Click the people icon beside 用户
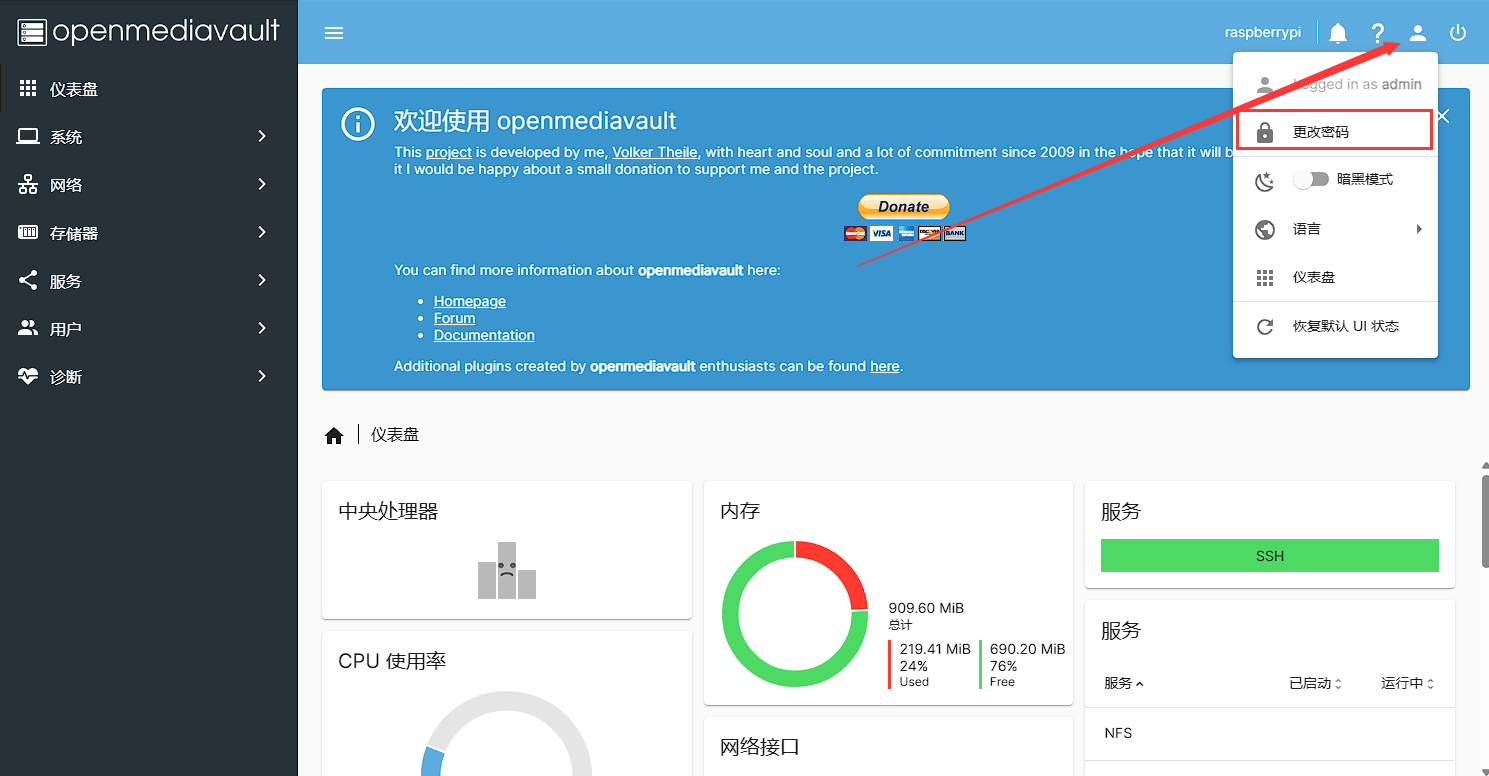The height and width of the screenshot is (776, 1489). point(28,329)
